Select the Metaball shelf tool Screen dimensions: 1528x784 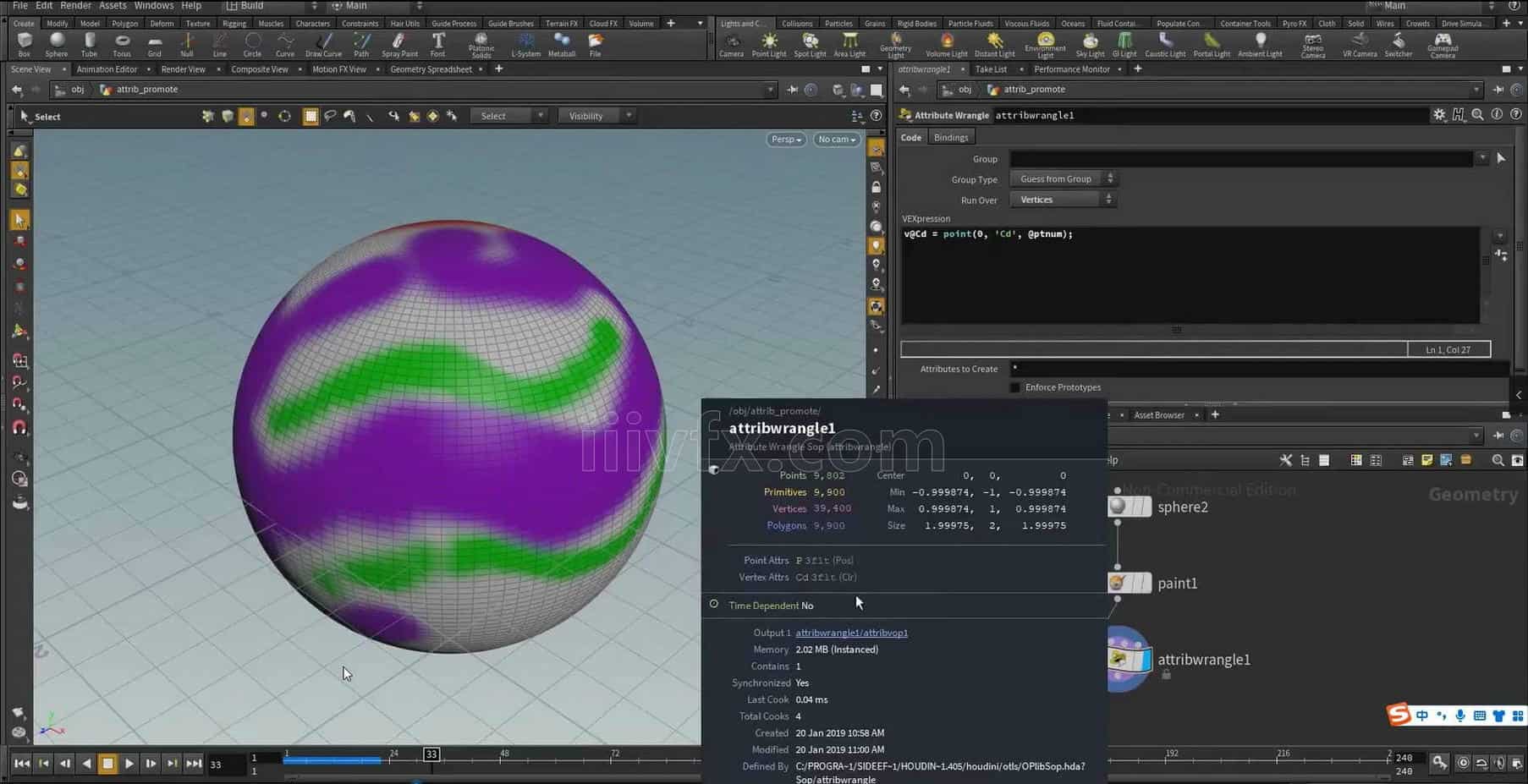pos(562,45)
